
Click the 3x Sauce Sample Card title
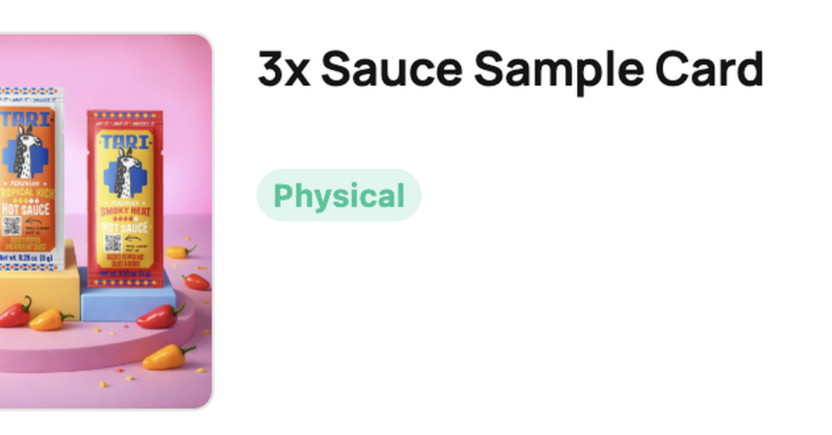[x=510, y=70]
